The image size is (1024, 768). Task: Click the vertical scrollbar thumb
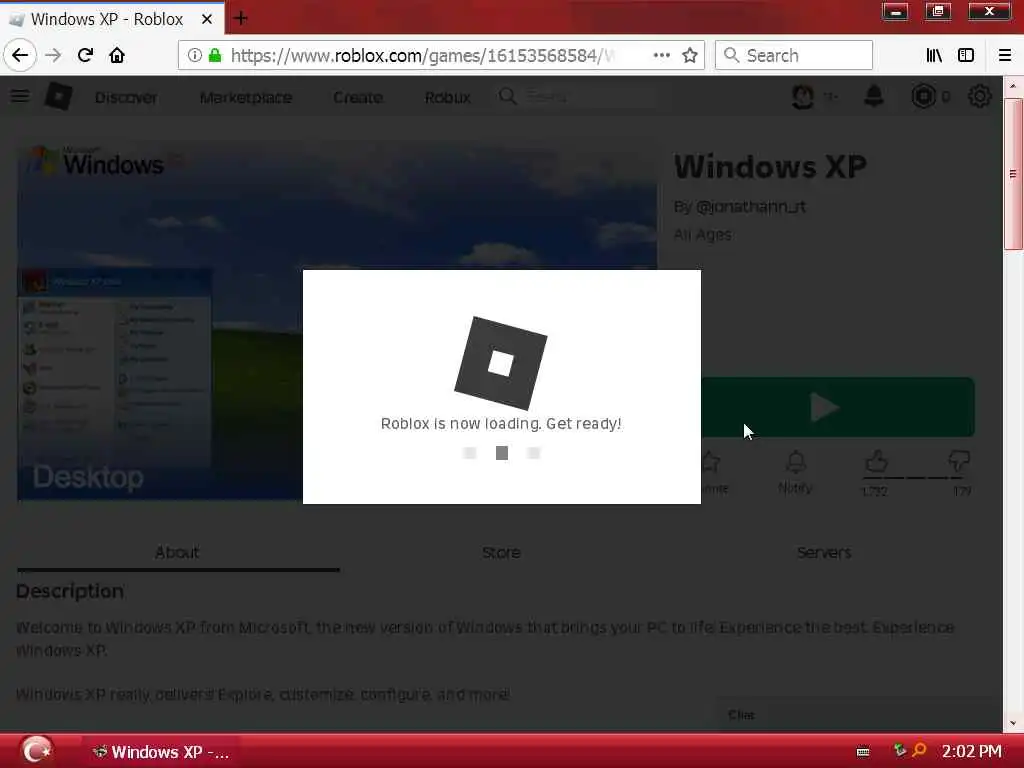pos(1013,174)
